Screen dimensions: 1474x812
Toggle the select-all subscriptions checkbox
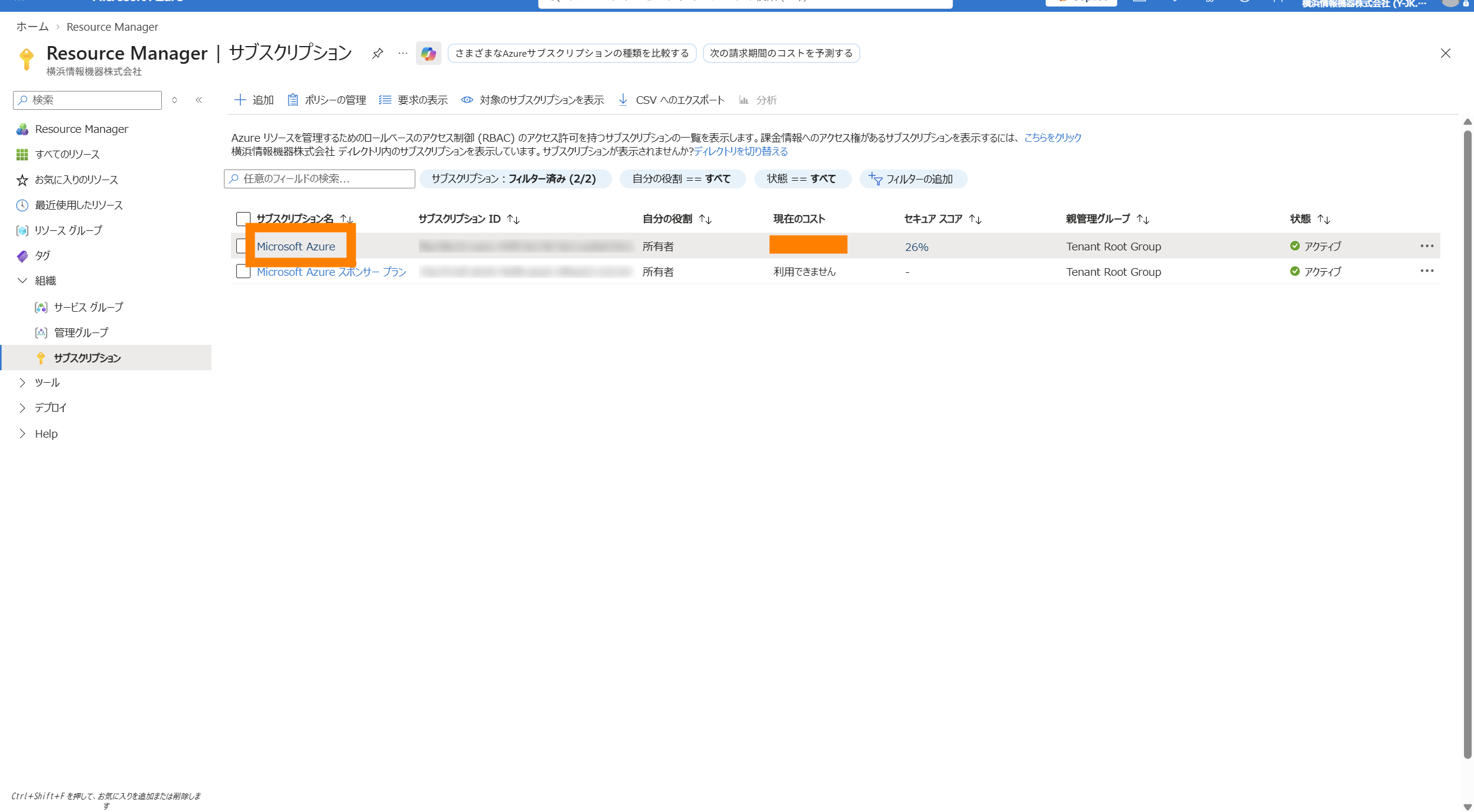point(243,219)
